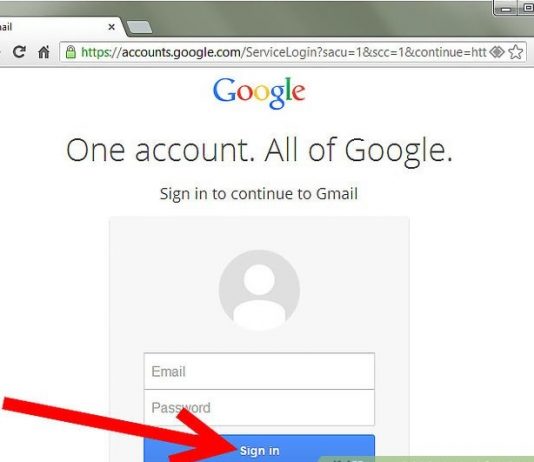534x462 pixels.
Task: Close the Gmail browser tab
Action: (x=111, y=27)
